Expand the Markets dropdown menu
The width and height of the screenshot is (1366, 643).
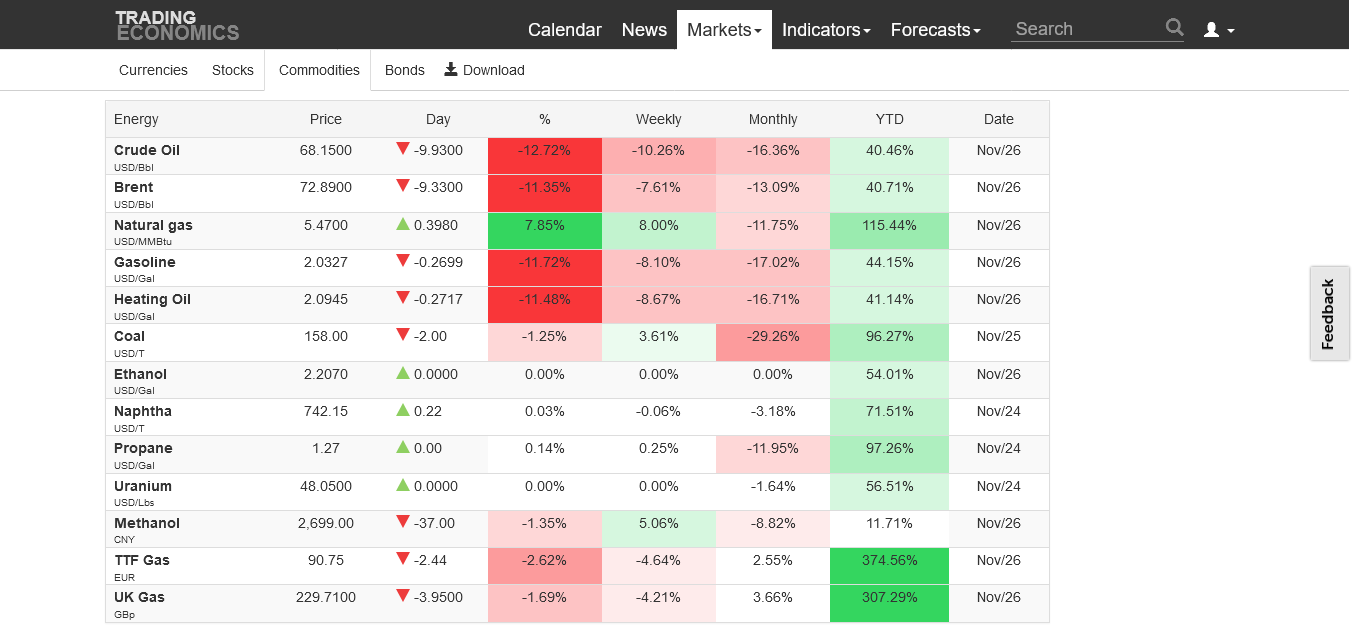[724, 30]
